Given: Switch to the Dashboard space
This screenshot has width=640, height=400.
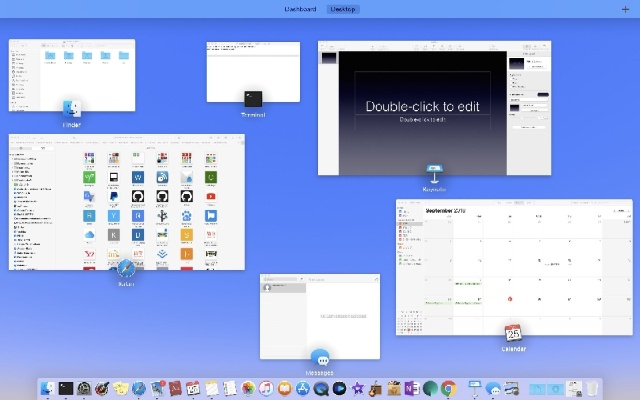Looking at the screenshot, I should coord(300,9).
